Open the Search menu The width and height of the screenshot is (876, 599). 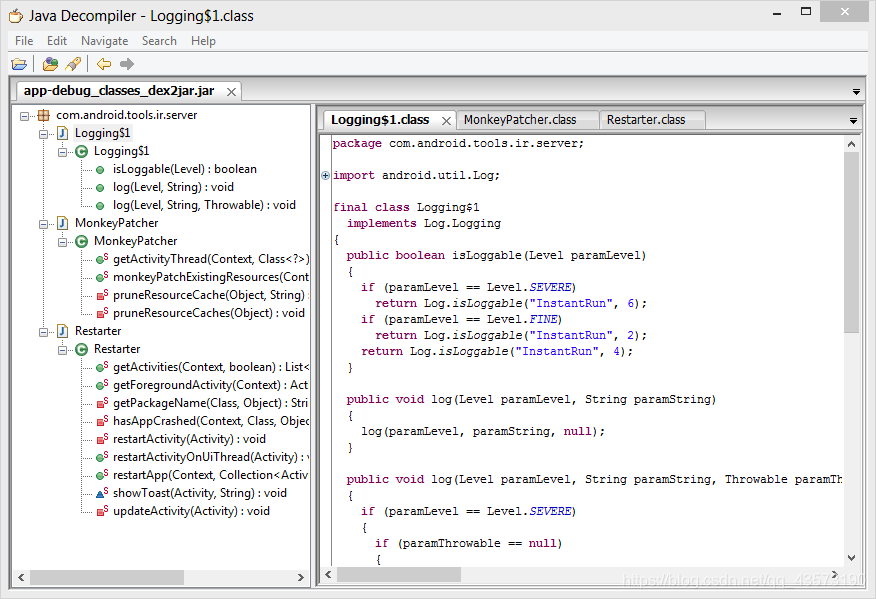159,41
